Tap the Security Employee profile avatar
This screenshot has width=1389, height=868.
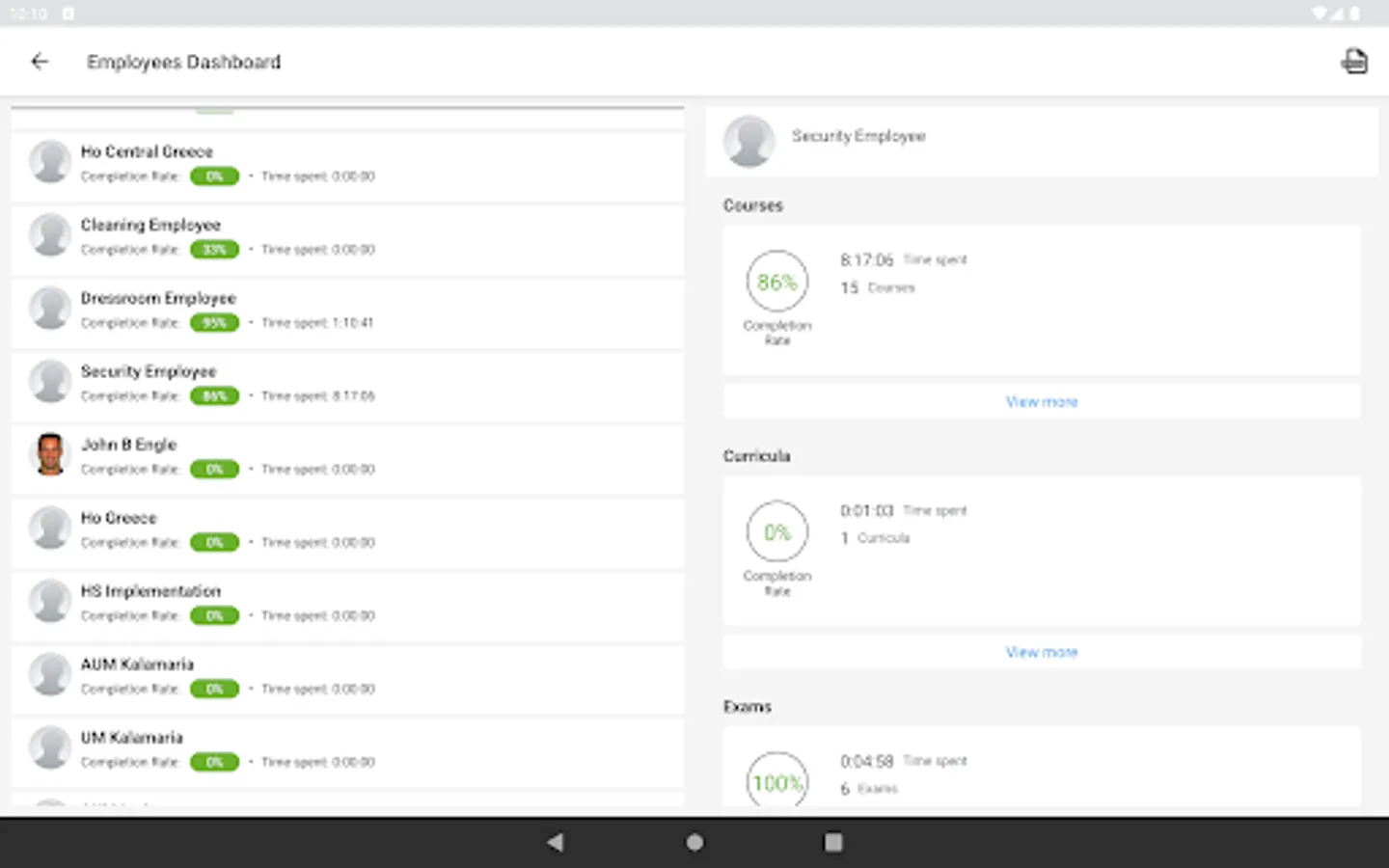749,141
